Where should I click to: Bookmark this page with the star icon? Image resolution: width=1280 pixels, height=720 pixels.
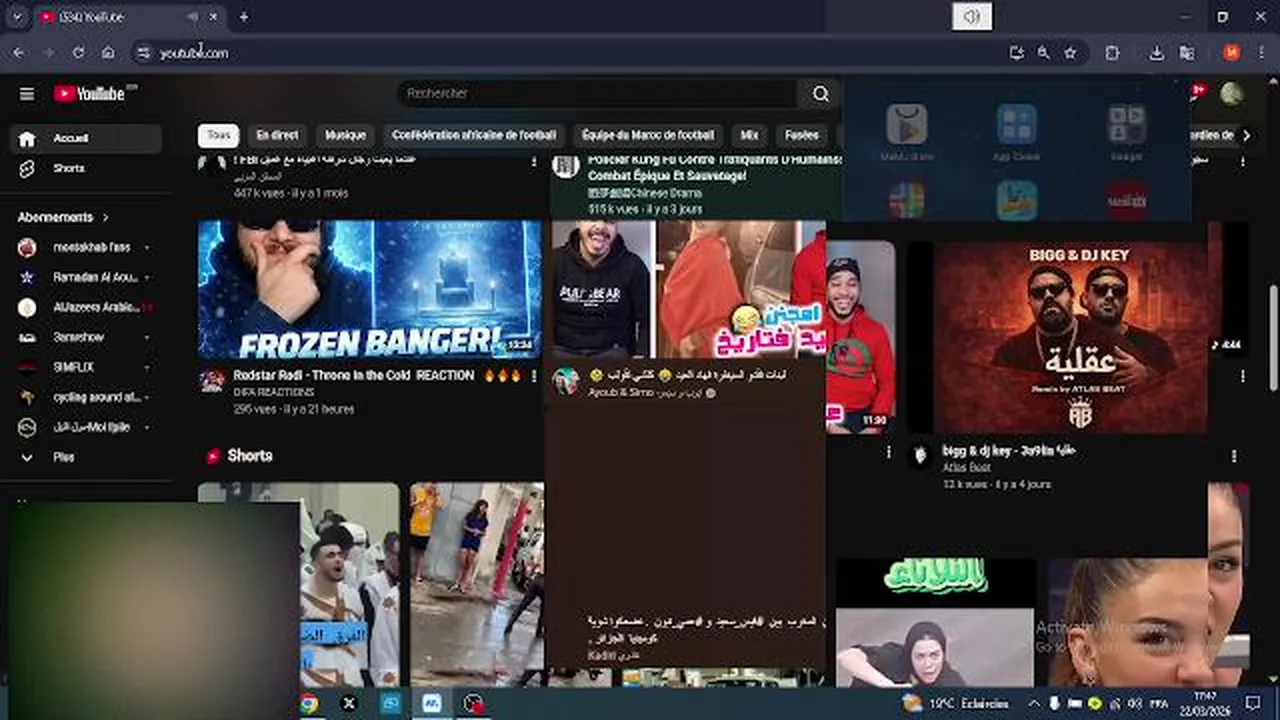pyautogui.click(x=1070, y=53)
